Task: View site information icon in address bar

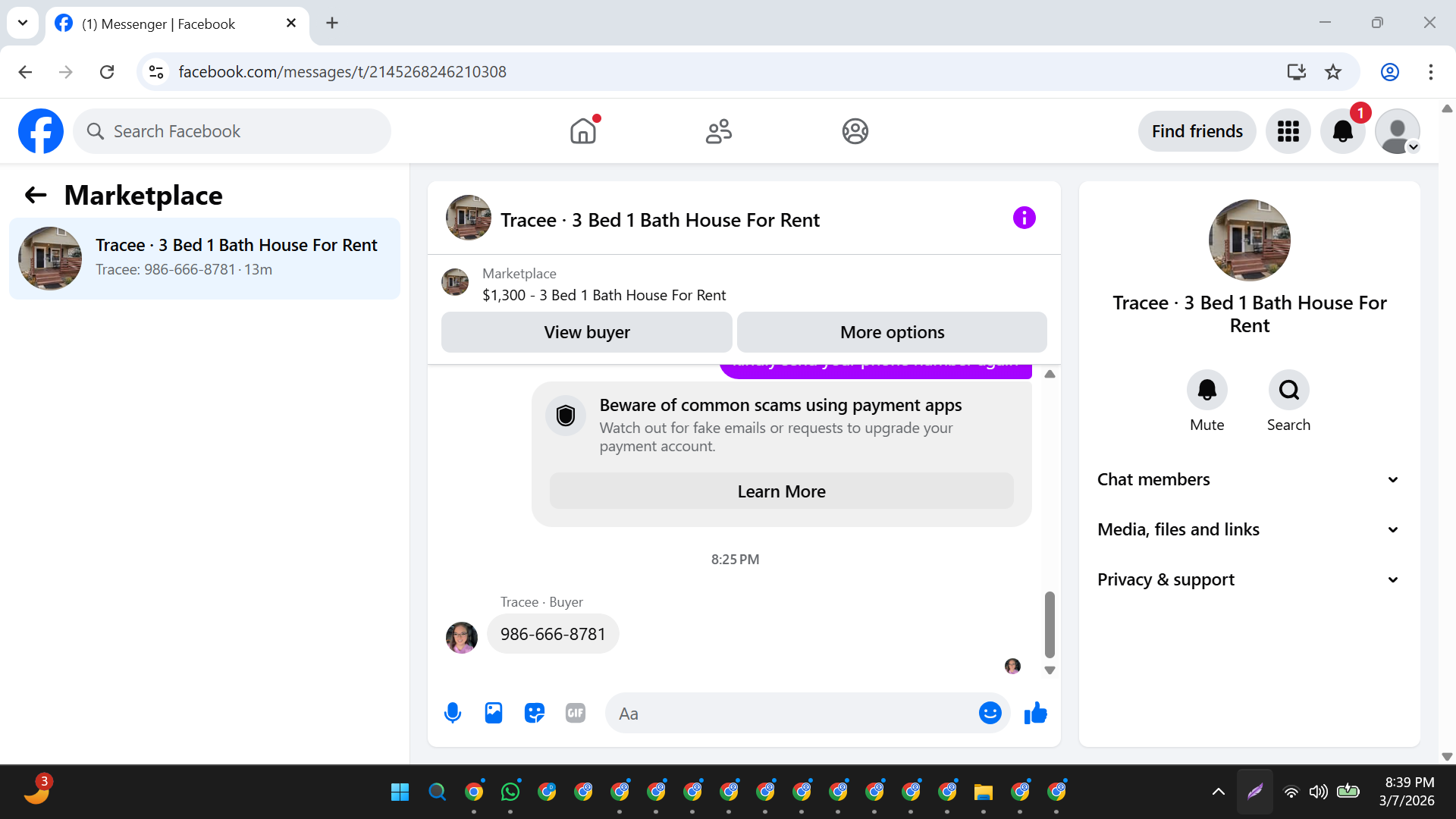Action: (156, 72)
